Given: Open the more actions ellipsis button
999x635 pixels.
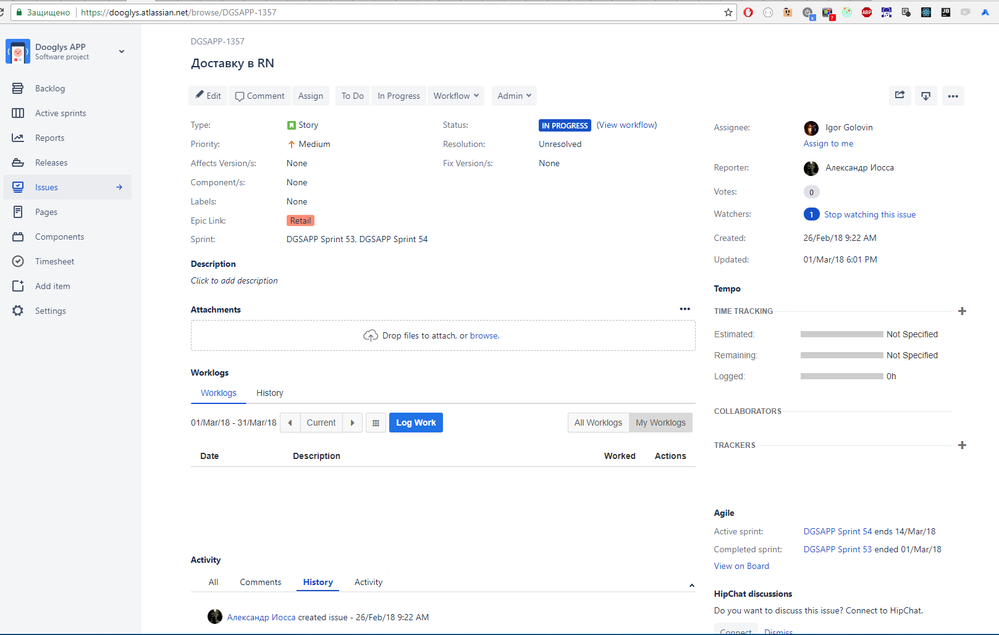Looking at the screenshot, I should (x=952, y=96).
